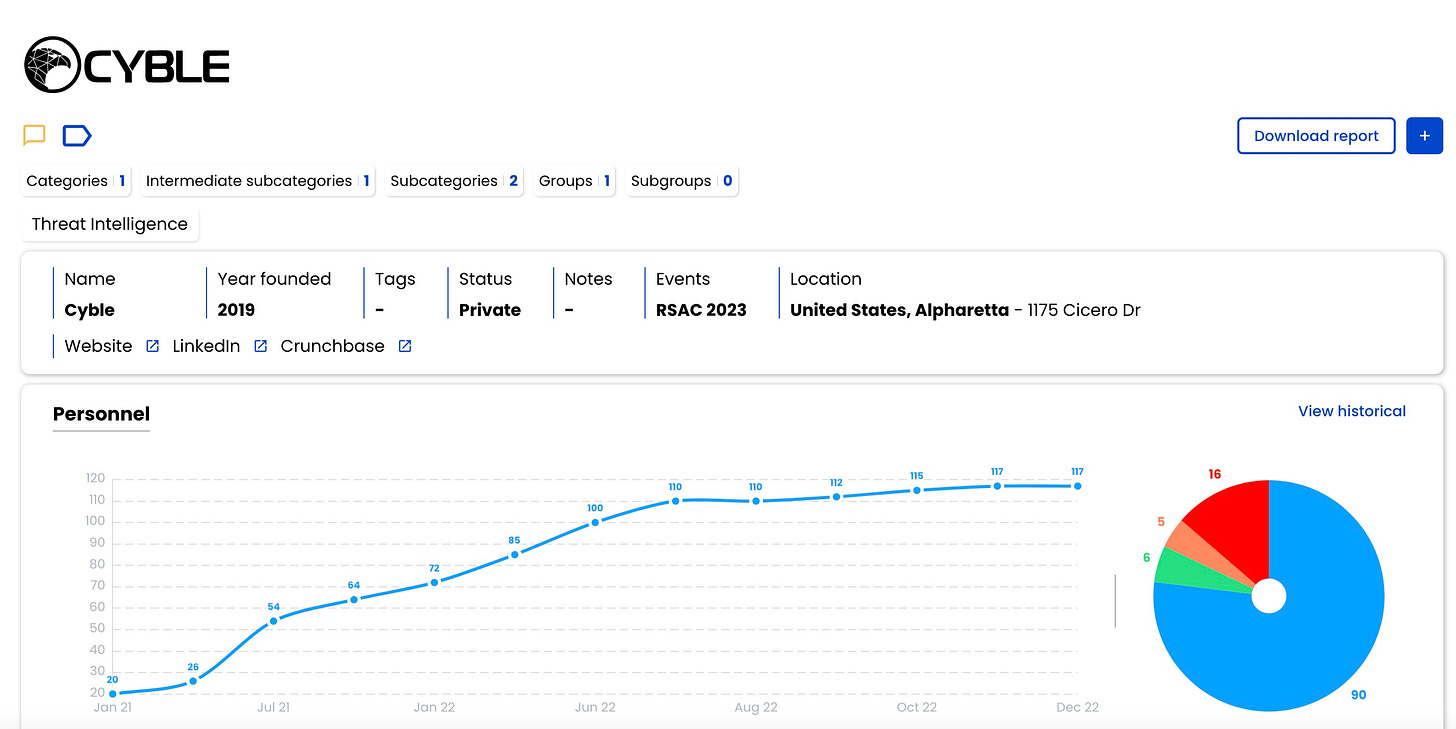Open external link icon next to Crunchbase
Viewport: 1456px width, 729px height.
405,346
